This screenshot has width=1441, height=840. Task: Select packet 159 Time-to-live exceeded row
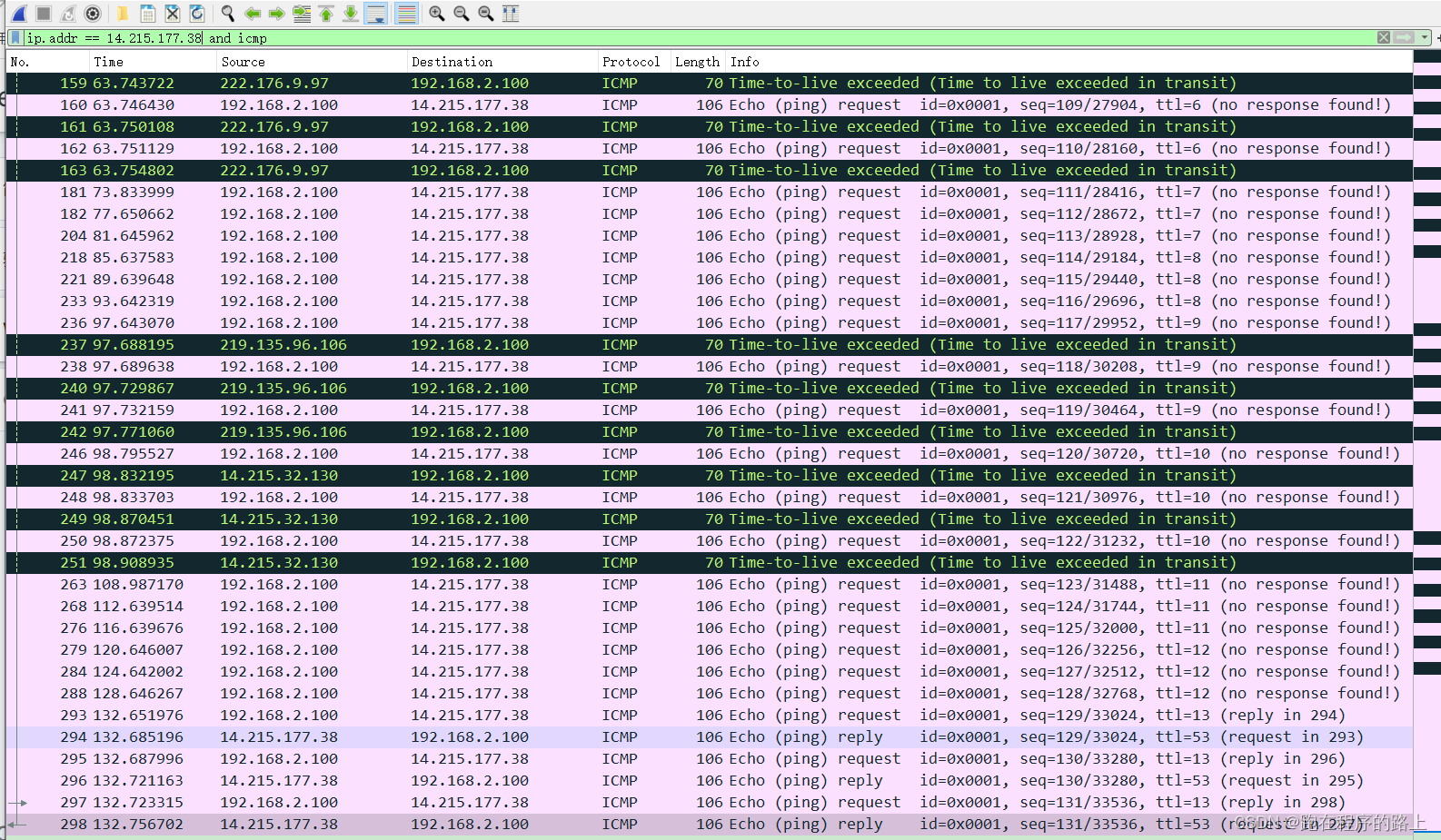click(x=710, y=84)
